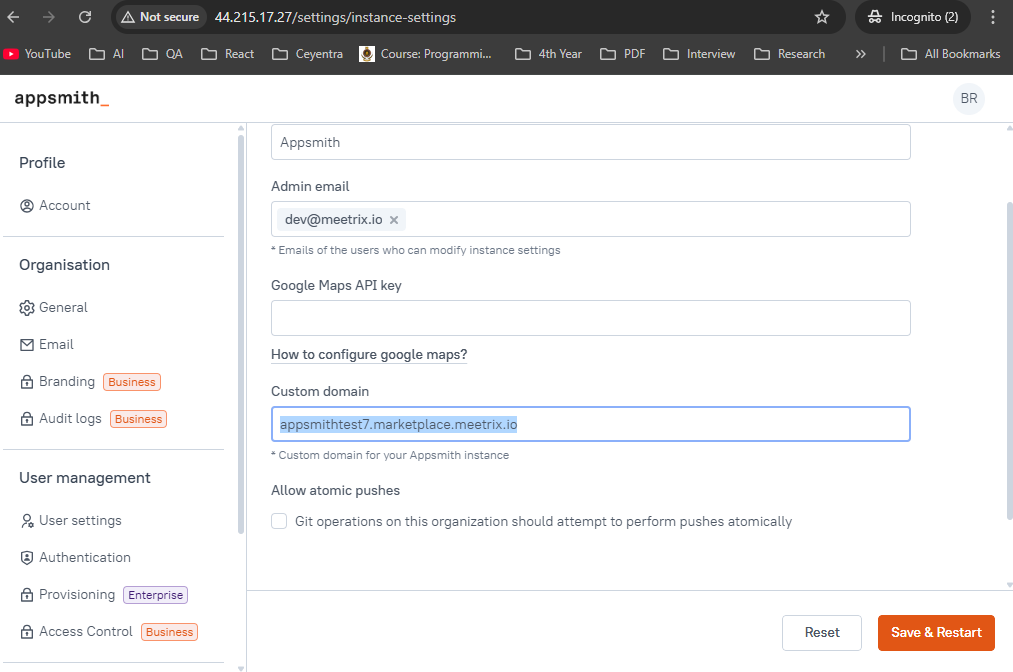
Task: Click the User management section heading
Action: [85, 478]
